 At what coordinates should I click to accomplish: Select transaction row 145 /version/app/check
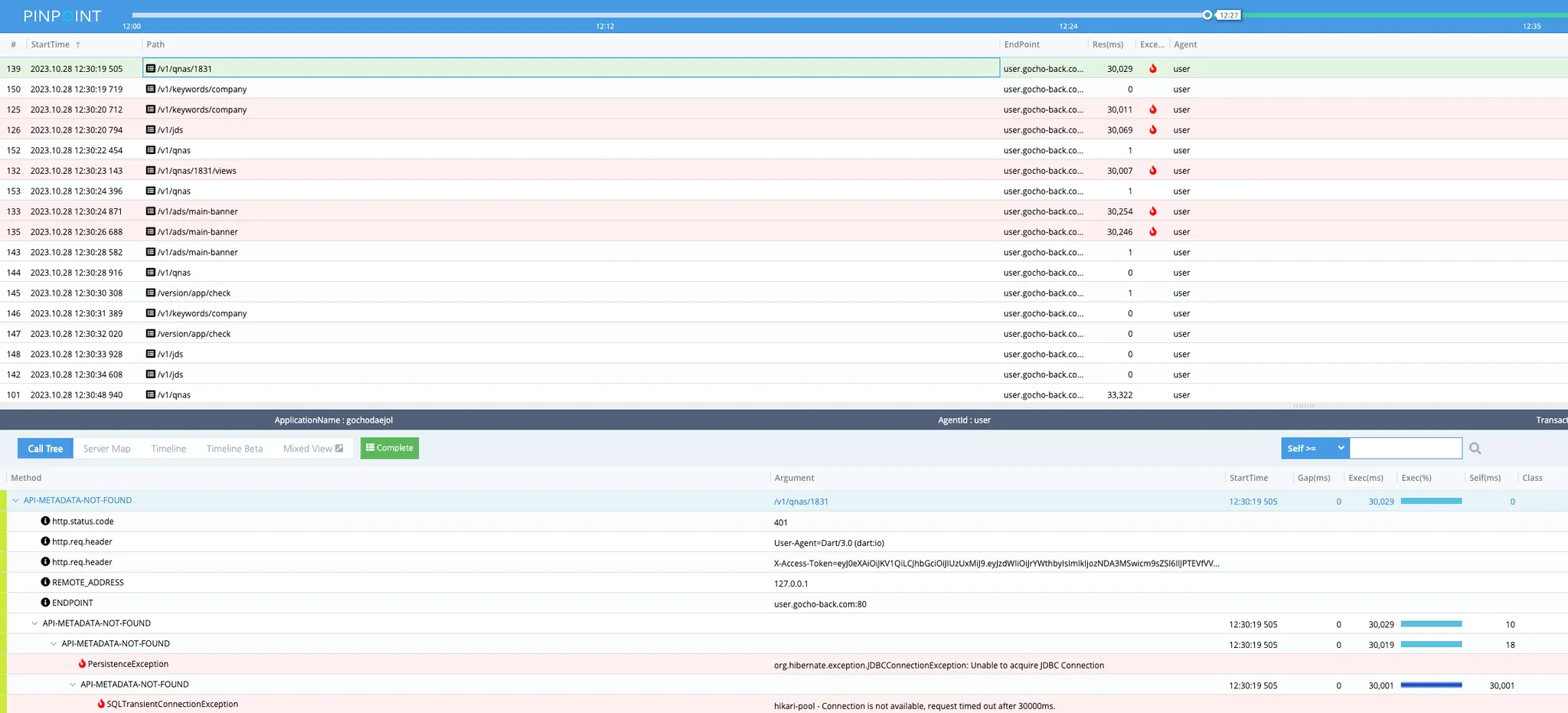784,293
